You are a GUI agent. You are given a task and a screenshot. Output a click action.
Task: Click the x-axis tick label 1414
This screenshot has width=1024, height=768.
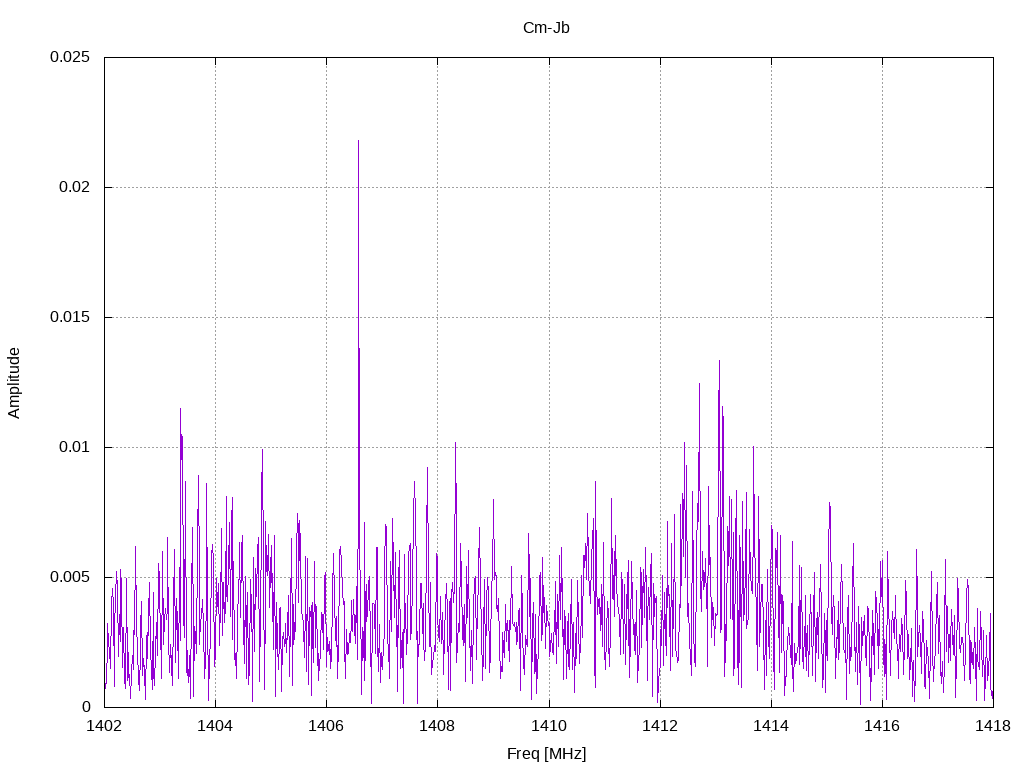coord(771,726)
